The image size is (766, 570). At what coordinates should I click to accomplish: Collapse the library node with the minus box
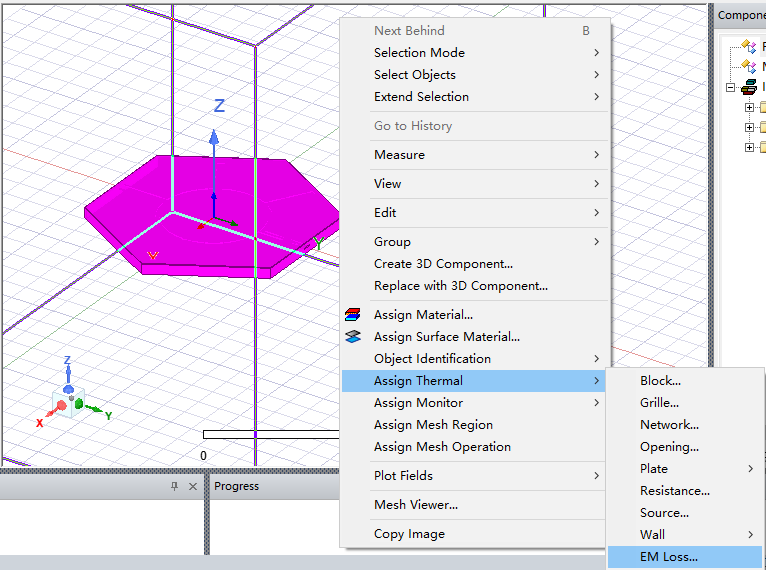click(731, 88)
